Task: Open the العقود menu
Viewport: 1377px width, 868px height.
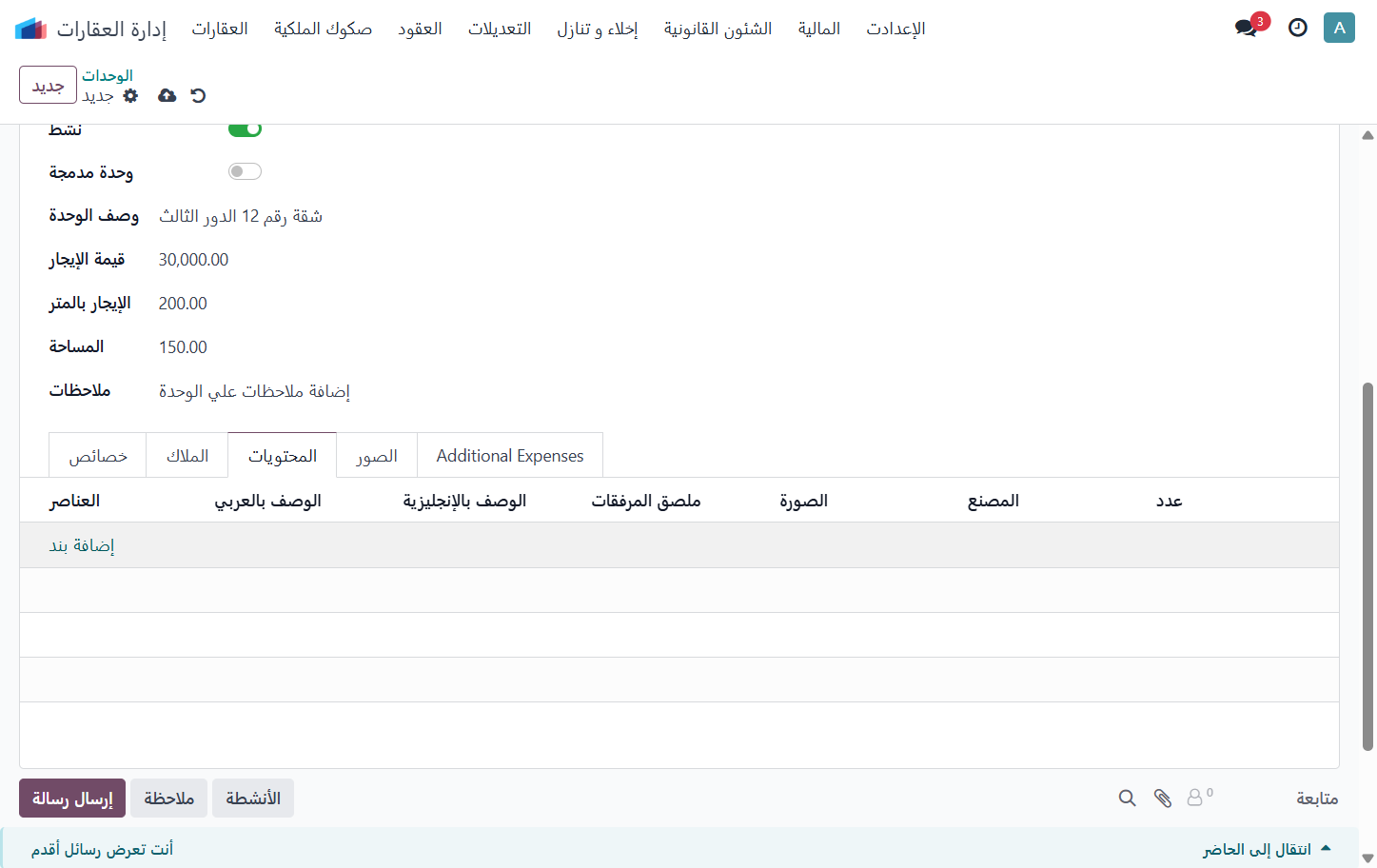Action: 420,29
